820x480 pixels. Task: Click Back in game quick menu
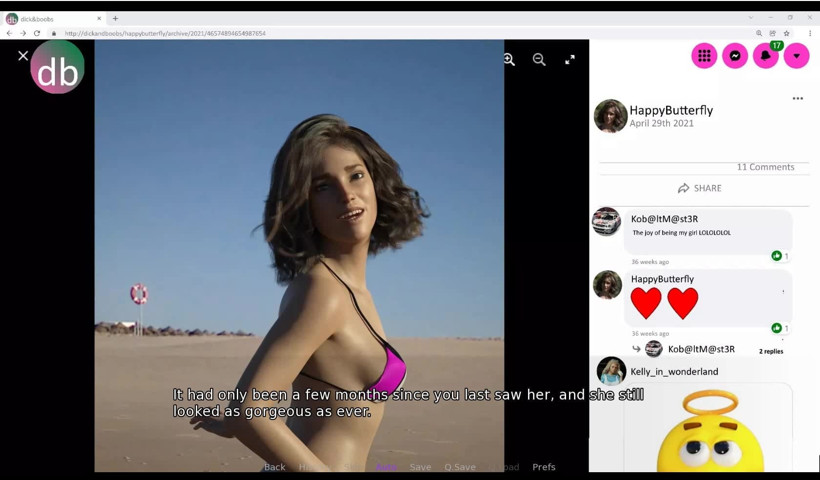[275, 467]
